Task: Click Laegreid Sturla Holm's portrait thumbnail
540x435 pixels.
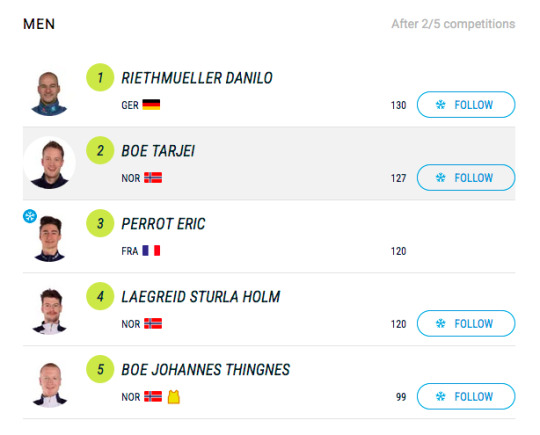Action: (49, 311)
